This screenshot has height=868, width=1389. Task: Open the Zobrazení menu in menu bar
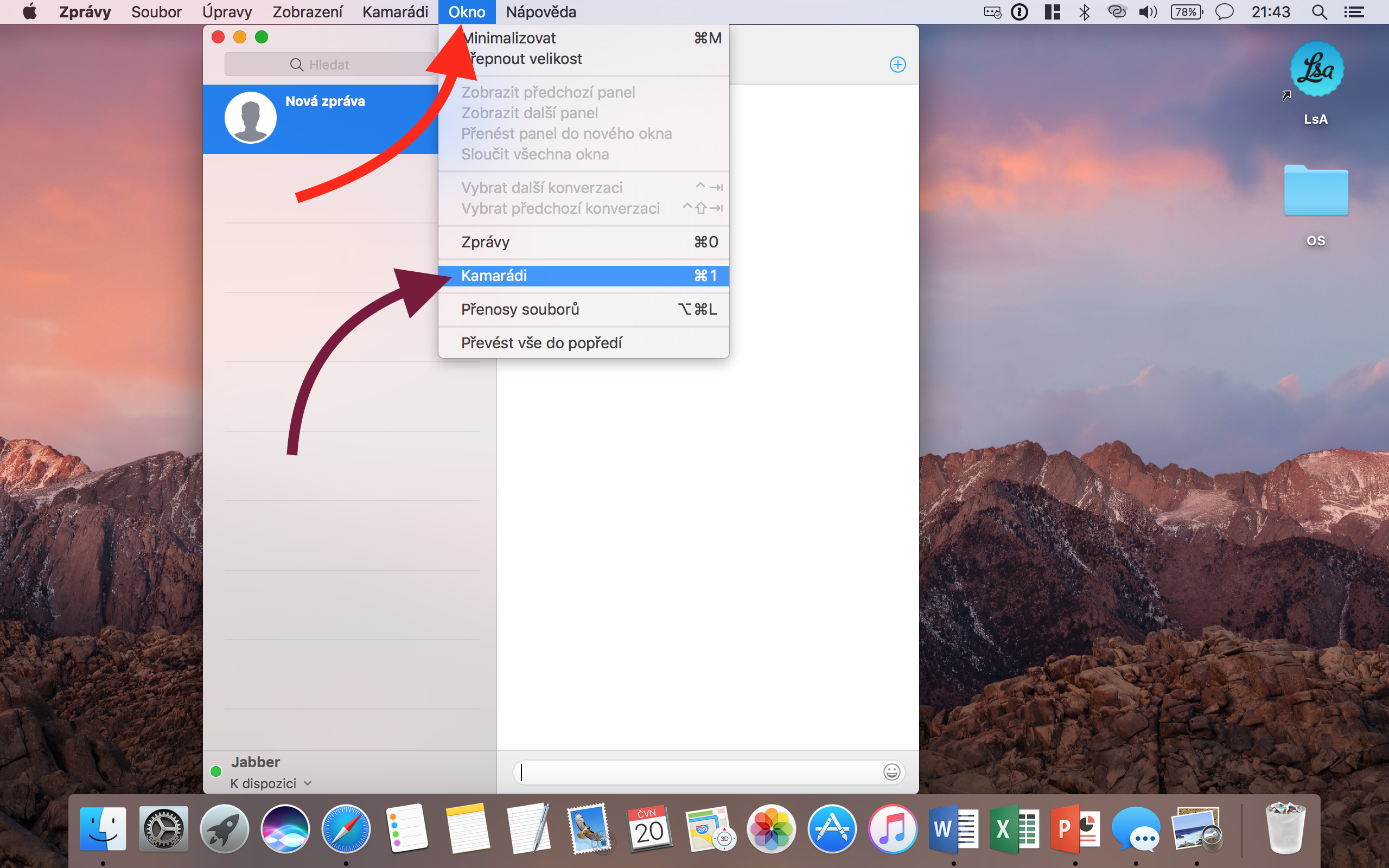[x=307, y=12]
